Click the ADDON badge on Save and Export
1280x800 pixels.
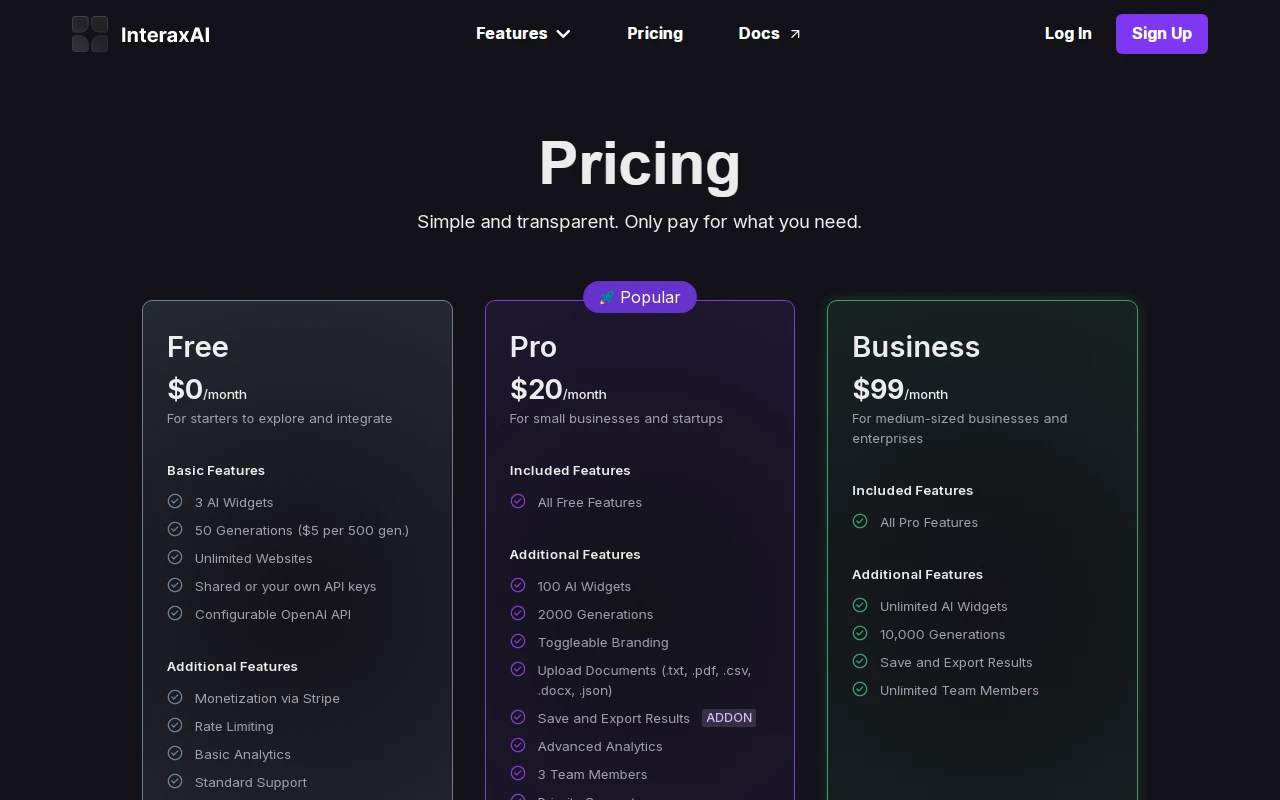pos(729,718)
